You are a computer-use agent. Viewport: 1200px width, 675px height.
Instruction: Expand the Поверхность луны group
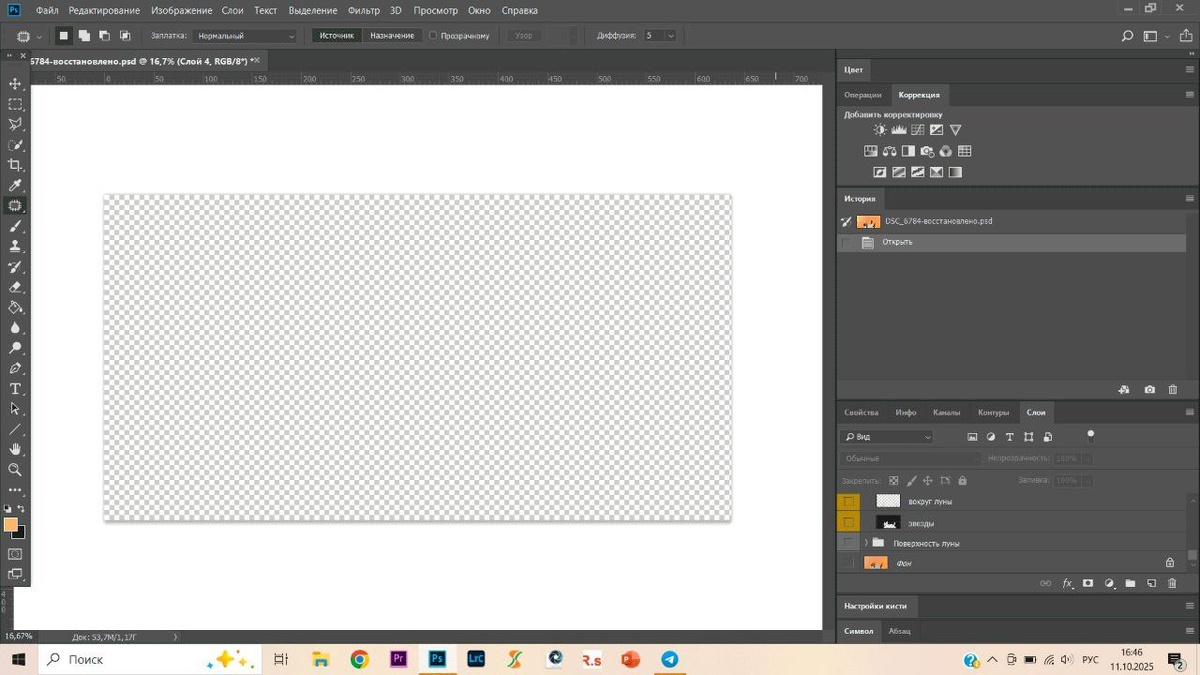tap(866, 543)
